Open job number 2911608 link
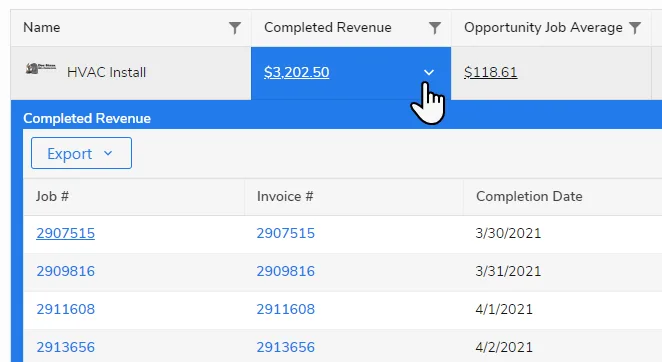Screen dimensions: 662x362 click(x=65, y=309)
